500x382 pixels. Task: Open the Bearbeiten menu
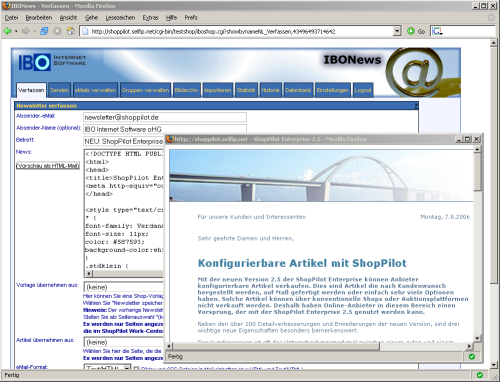(x=39, y=18)
